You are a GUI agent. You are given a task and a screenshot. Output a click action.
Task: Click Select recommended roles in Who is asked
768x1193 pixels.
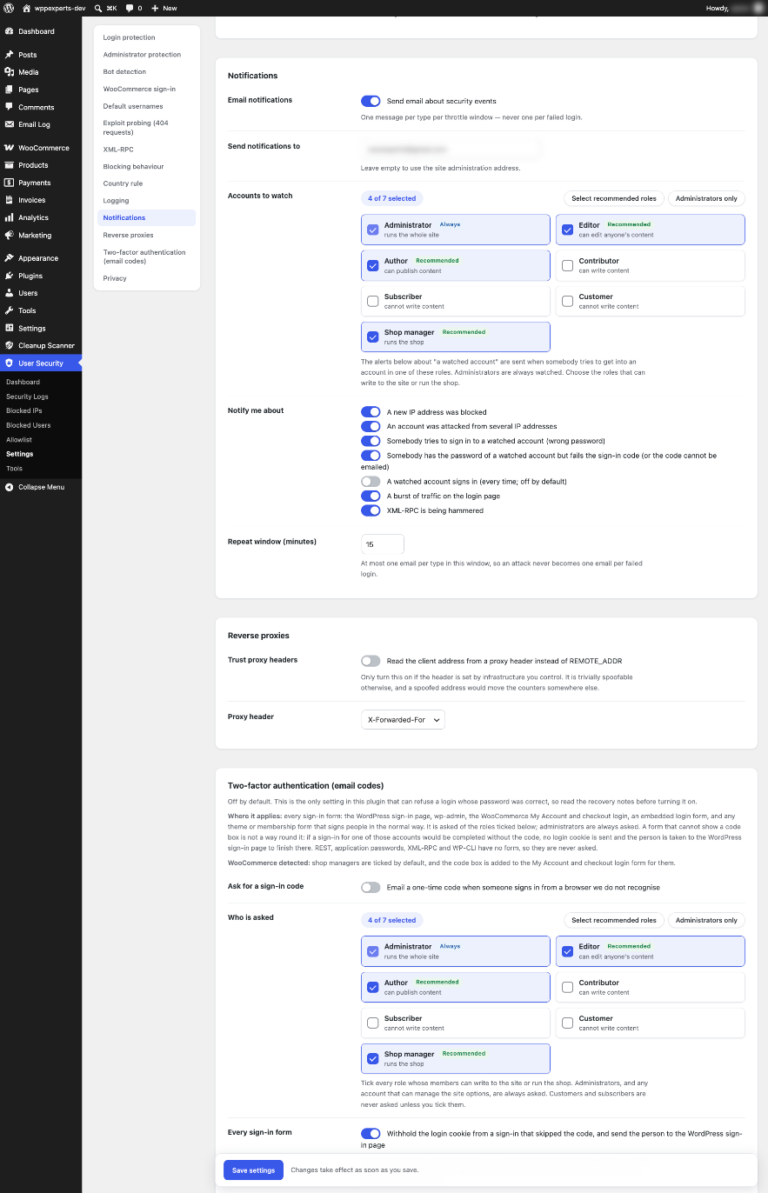pos(613,921)
